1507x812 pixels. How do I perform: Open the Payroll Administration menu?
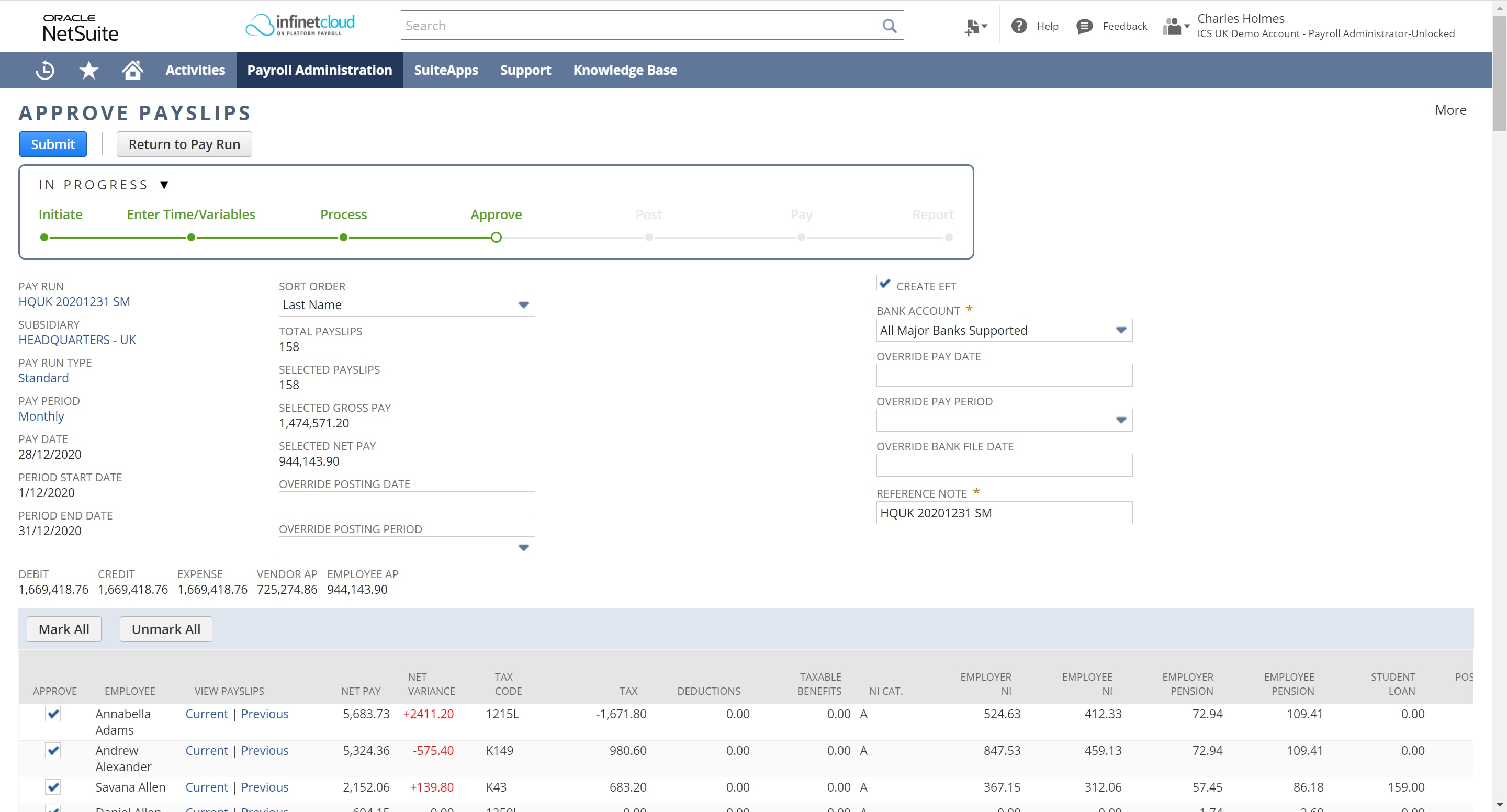point(319,70)
